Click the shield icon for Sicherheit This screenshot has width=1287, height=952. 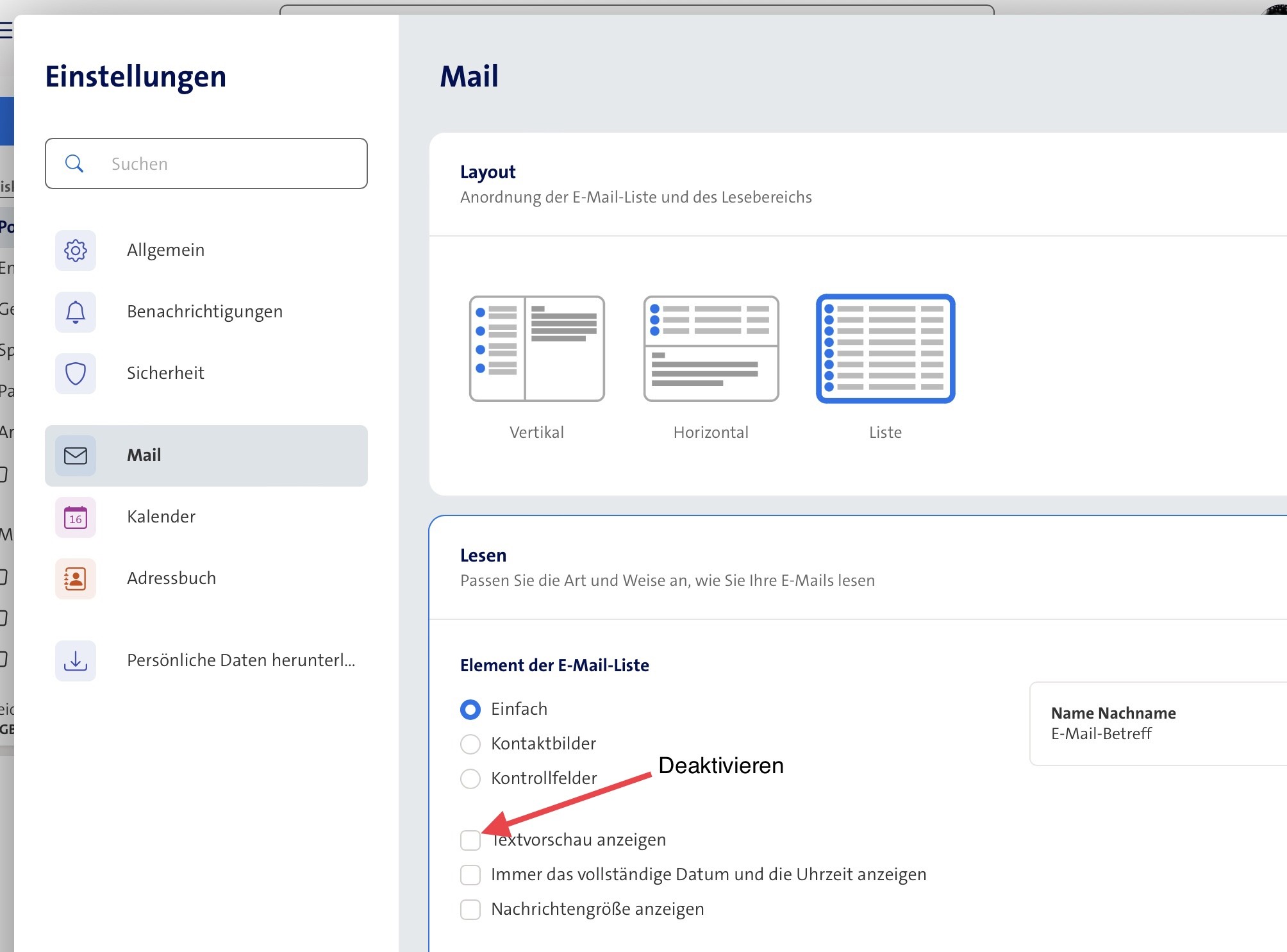76,373
